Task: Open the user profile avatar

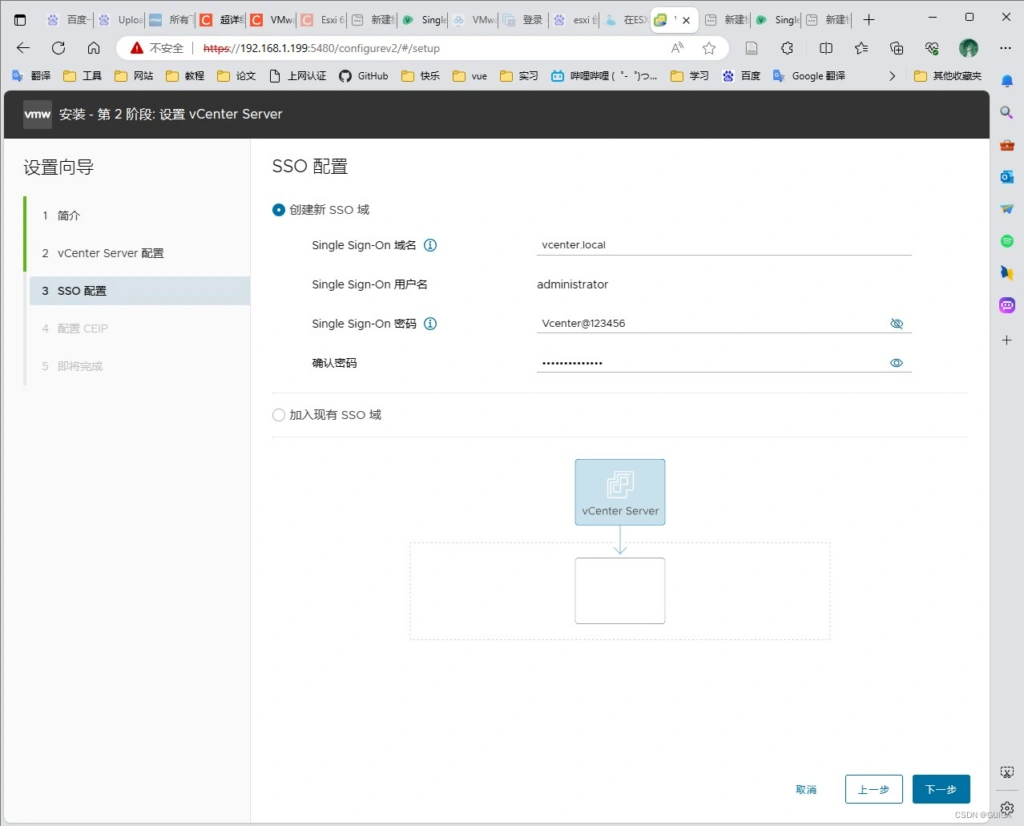Action: [968, 48]
